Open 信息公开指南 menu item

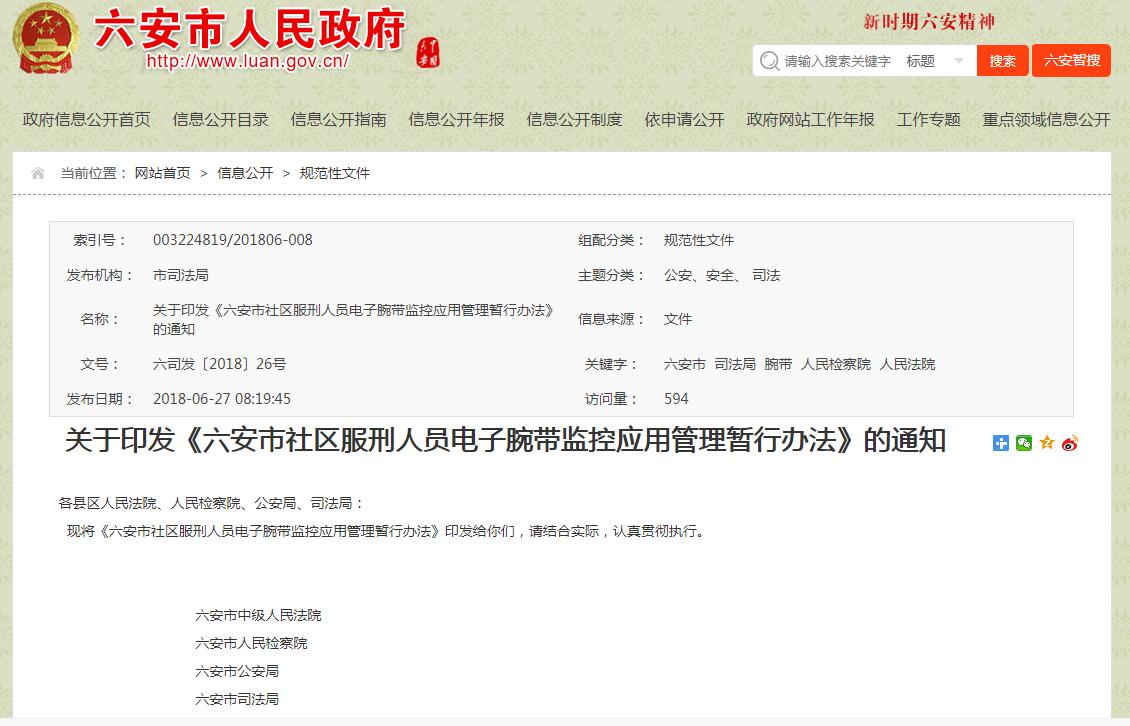339,120
